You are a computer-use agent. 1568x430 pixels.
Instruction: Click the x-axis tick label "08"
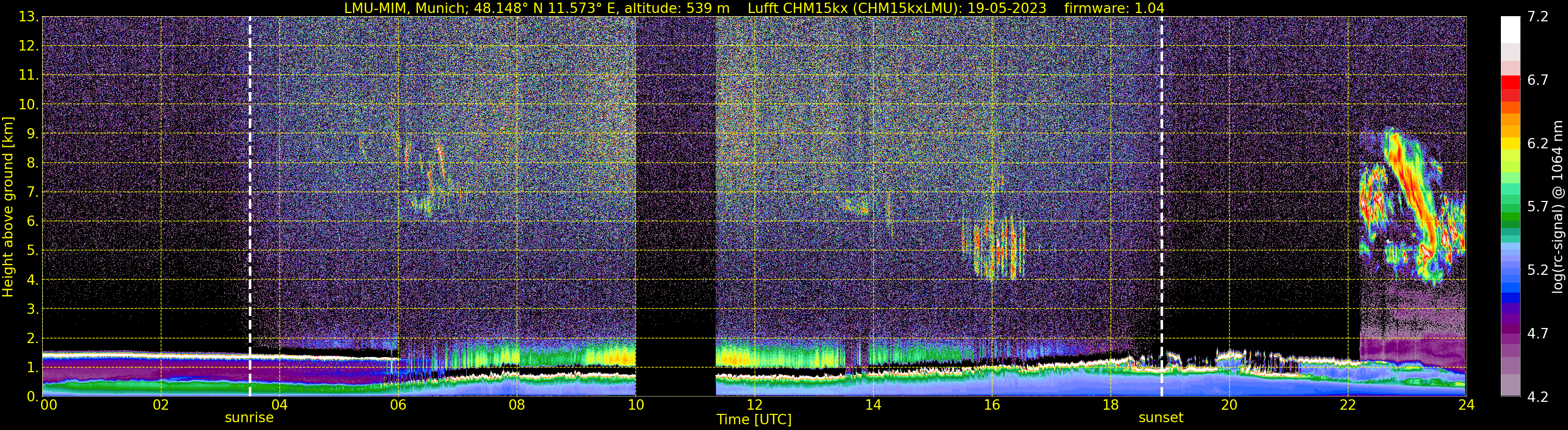point(517,405)
